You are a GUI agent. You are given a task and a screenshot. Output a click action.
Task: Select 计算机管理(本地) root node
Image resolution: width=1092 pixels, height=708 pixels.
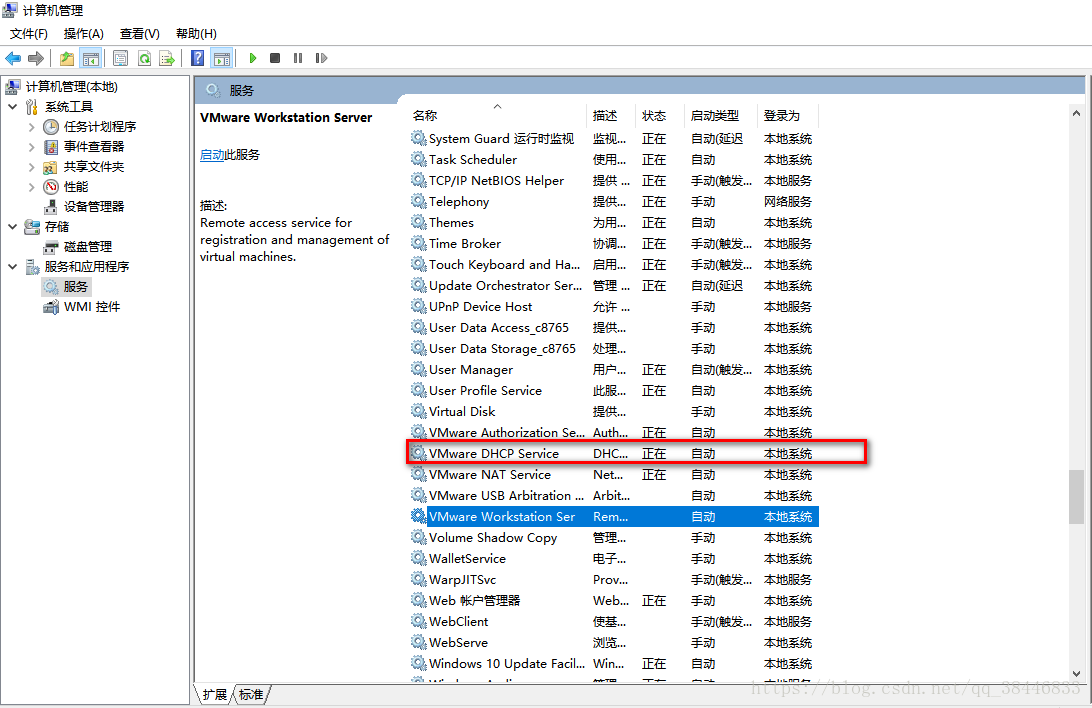(71, 86)
